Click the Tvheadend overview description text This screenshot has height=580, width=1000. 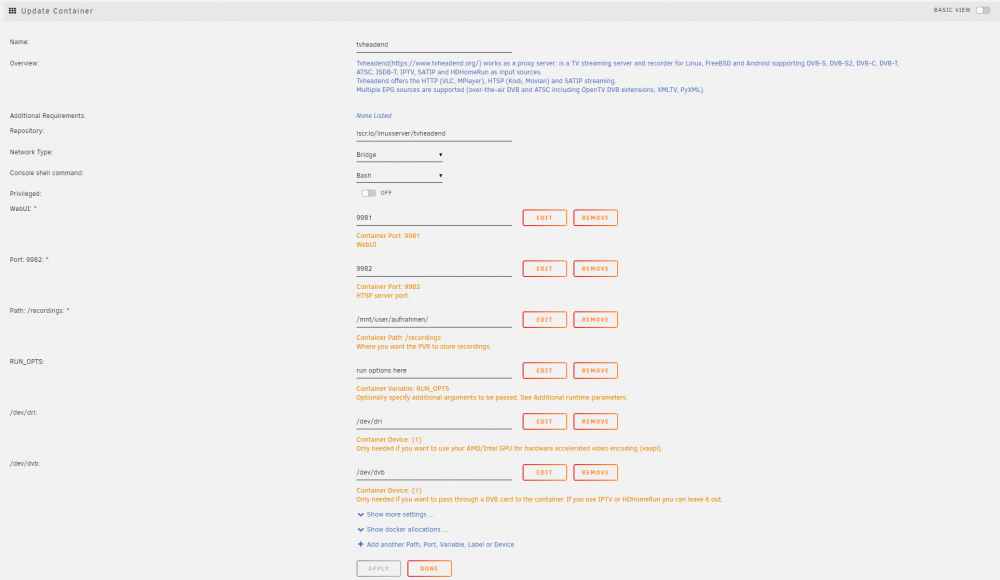(x=628, y=77)
